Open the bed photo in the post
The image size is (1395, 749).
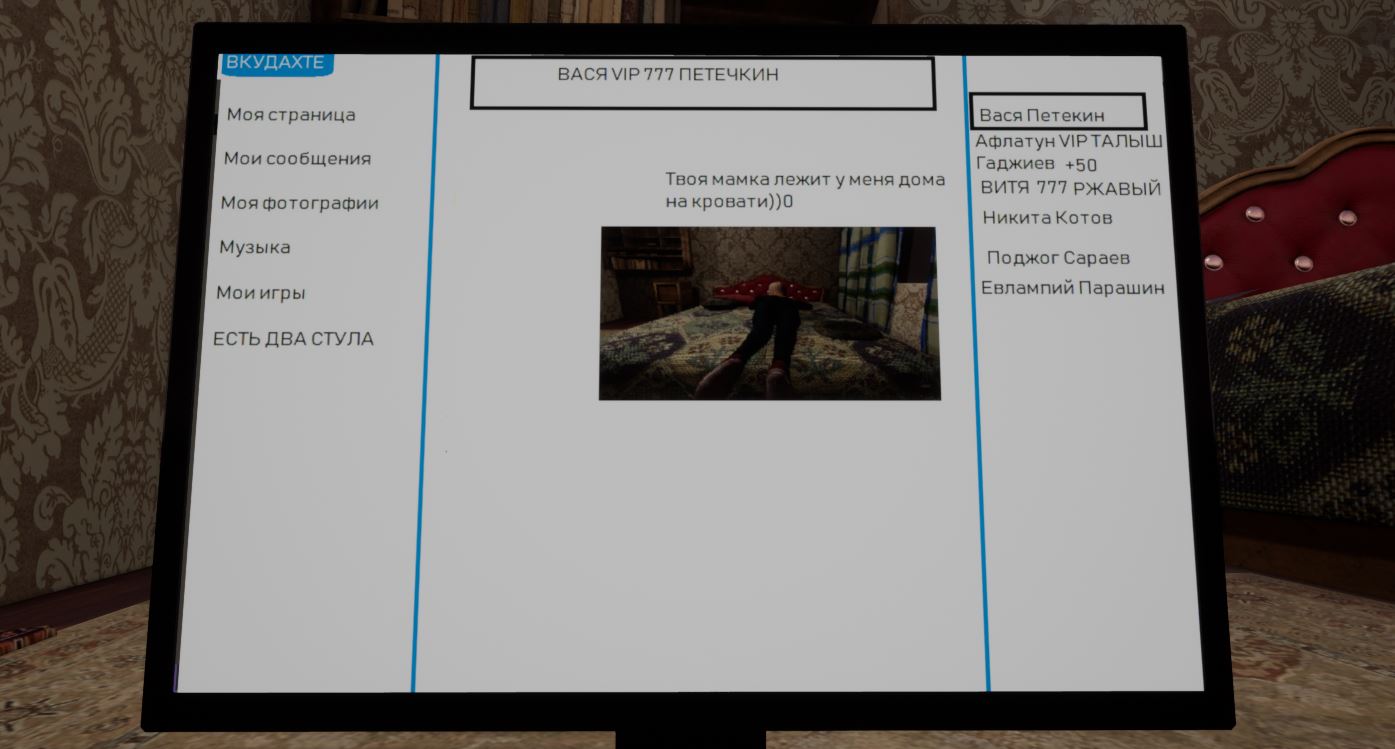pos(768,313)
